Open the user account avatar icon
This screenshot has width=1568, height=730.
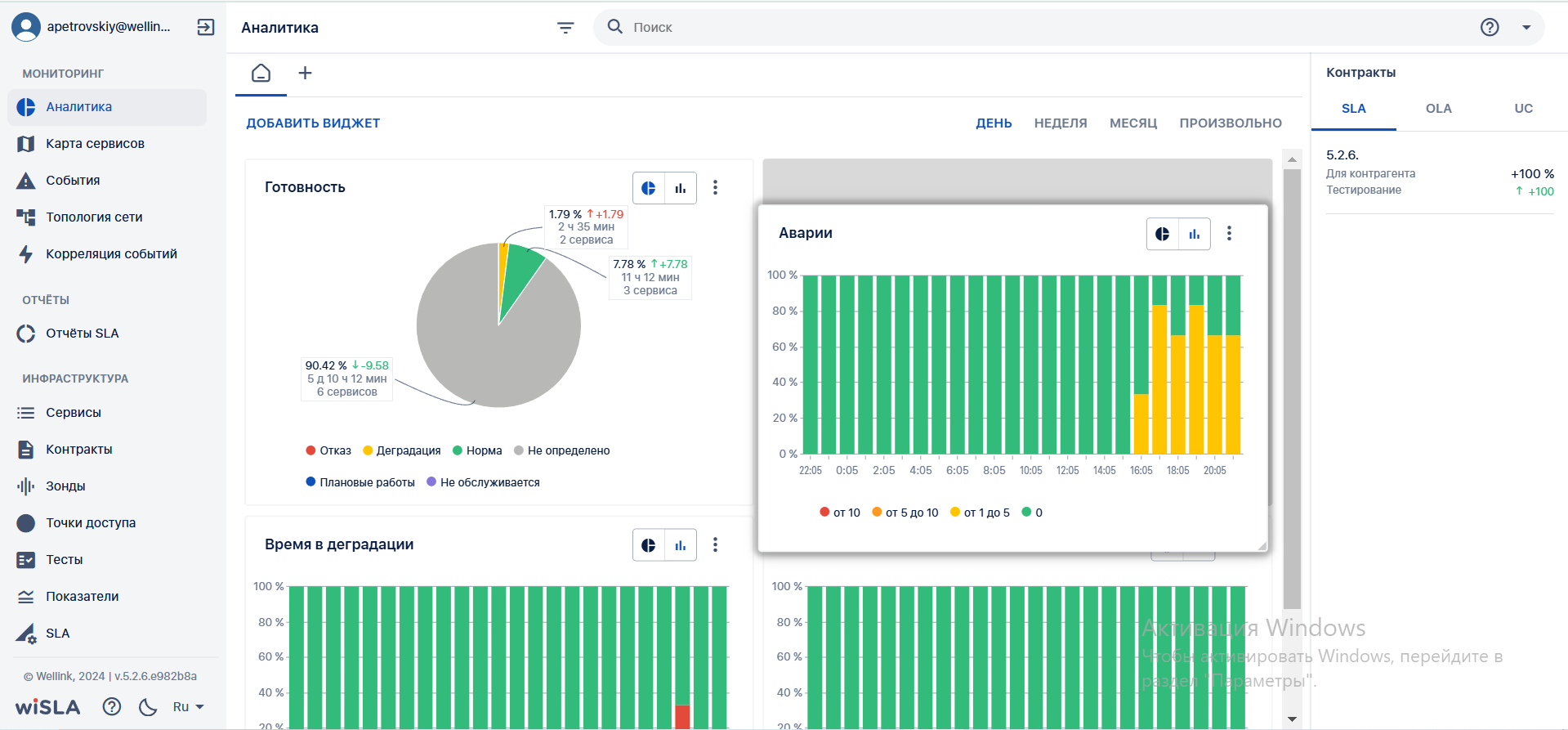click(x=26, y=27)
